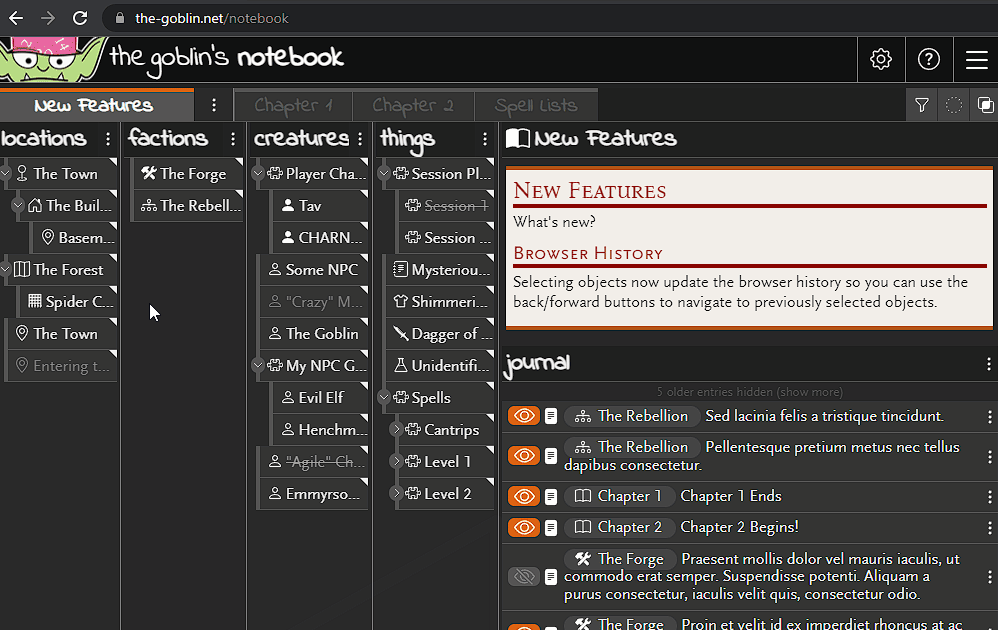
Task: Open the three-dot menu next to the New Features tab
Action: 214,105
